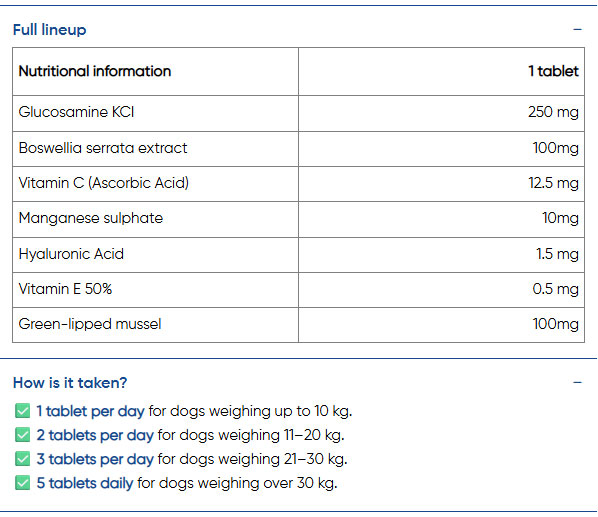
Task: Click the Full lineup heading
Action: [50, 30]
